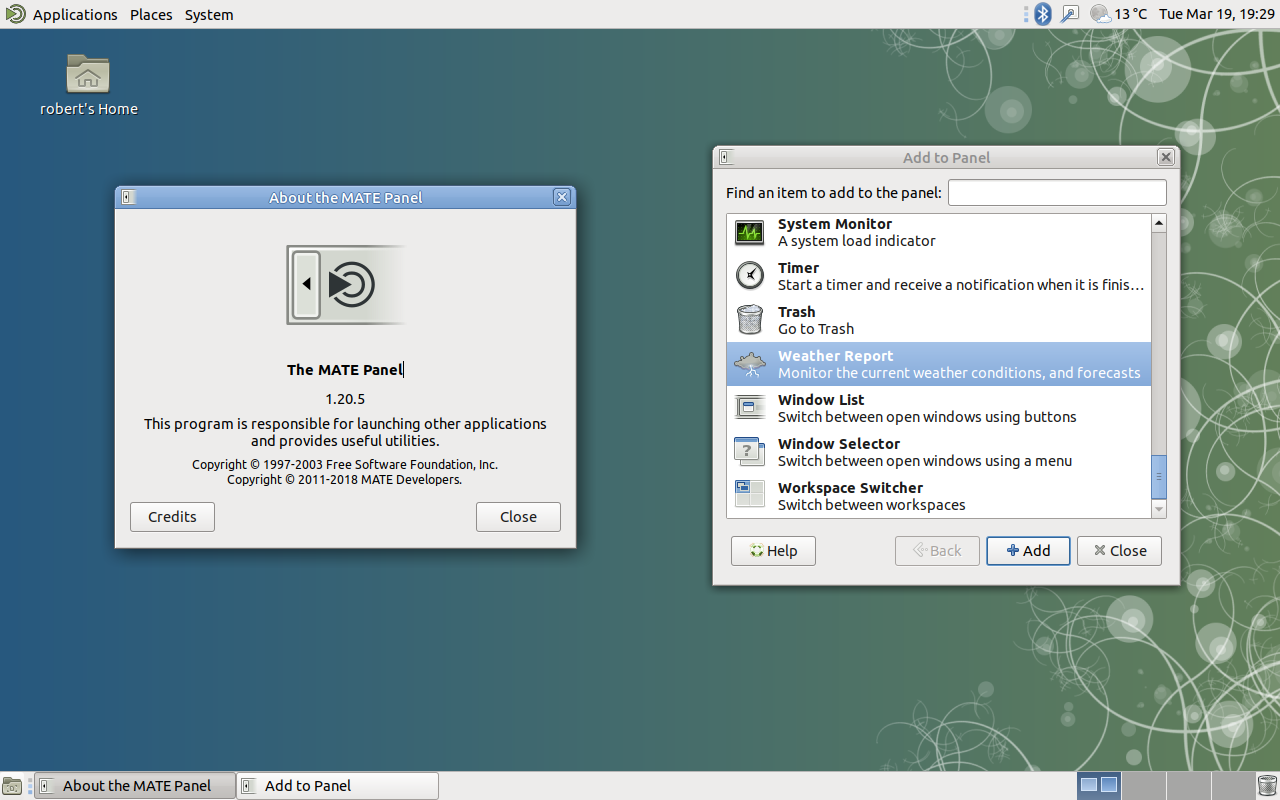The height and width of the screenshot is (800, 1280).
Task: Switch to Add to Panel taskbar entry
Action: [x=338, y=786]
